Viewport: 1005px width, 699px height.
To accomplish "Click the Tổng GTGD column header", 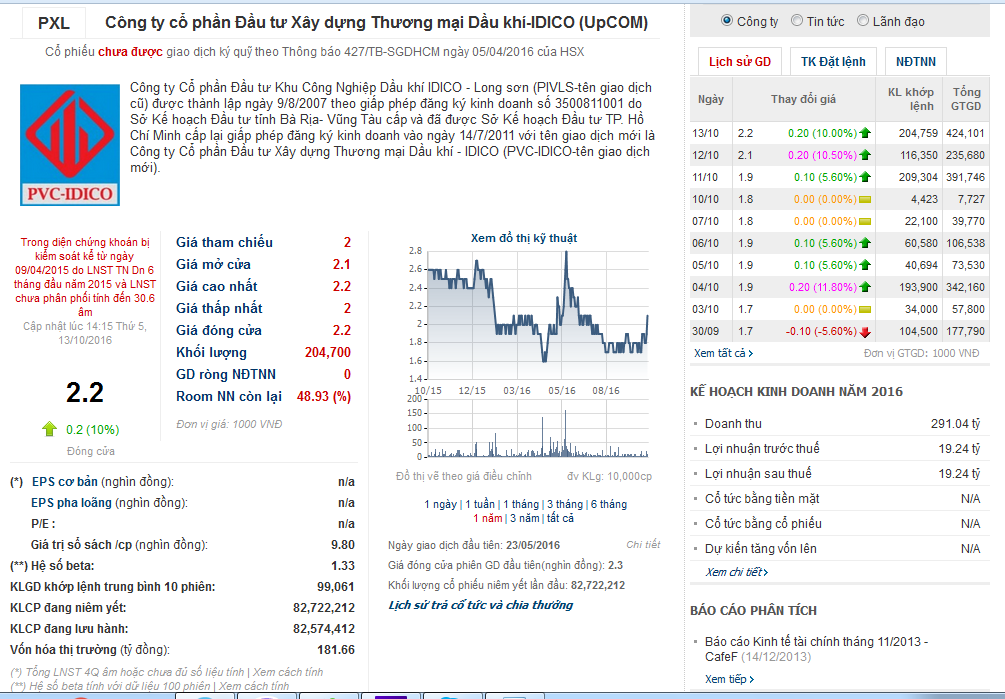I will [966, 99].
